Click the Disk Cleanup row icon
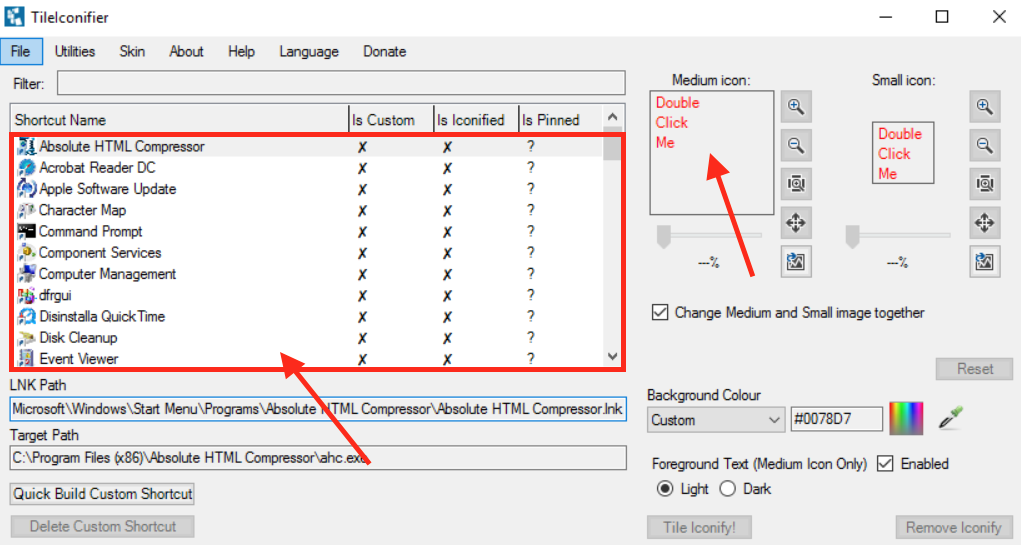 click(x=26, y=338)
